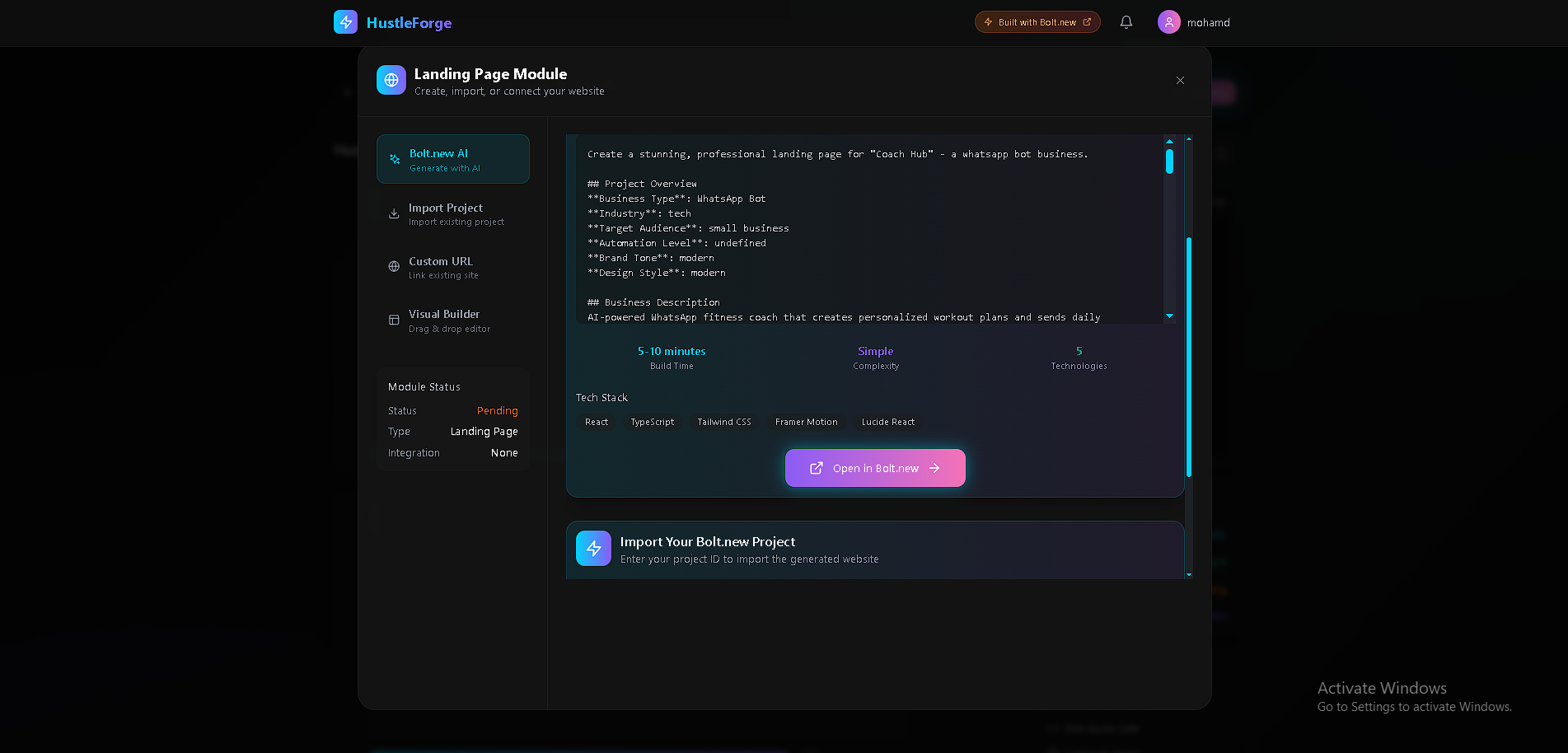Click the prompt text box scrollbar thumb
The width and height of the screenshot is (1568, 753).
(1169, 161)
